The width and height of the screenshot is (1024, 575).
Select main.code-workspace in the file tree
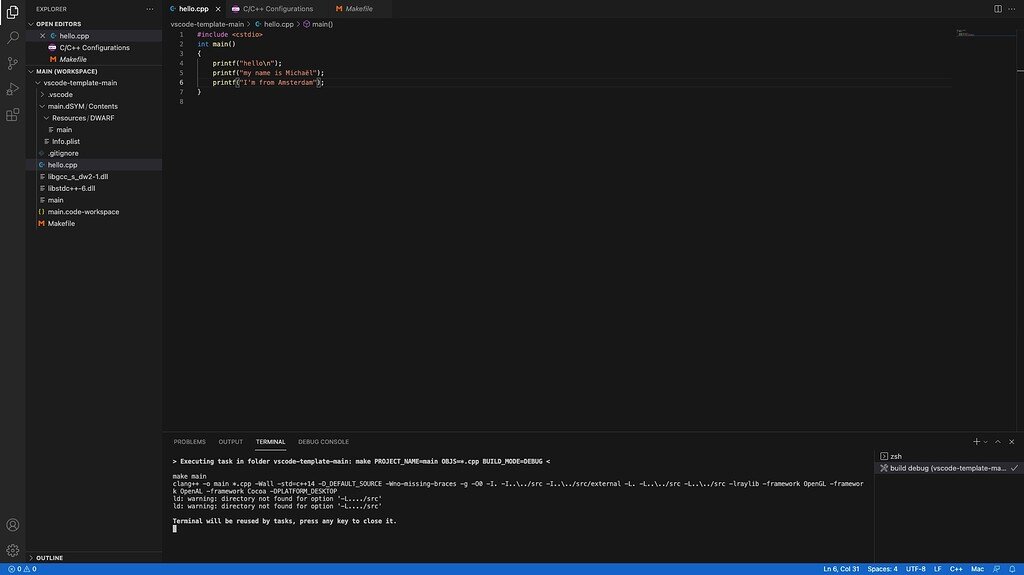pyautogui.click(x=83, y=212)
